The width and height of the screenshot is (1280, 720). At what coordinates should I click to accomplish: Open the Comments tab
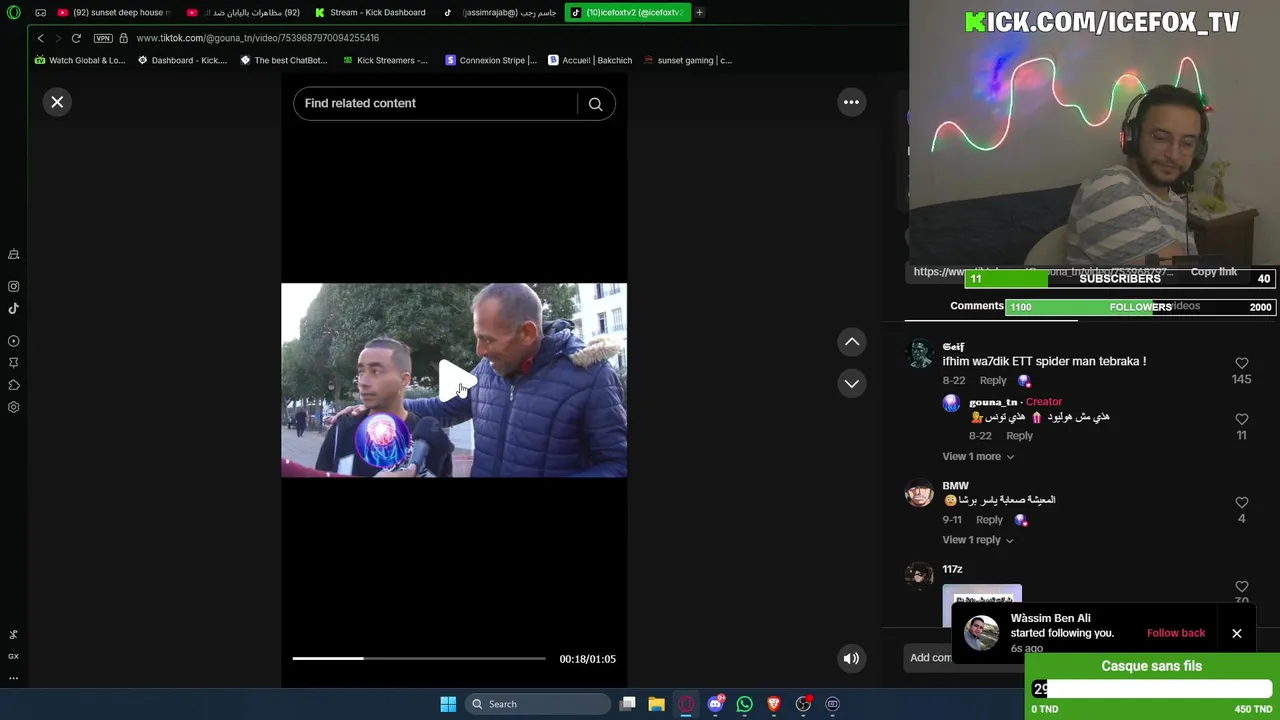(x=977, y=306)
